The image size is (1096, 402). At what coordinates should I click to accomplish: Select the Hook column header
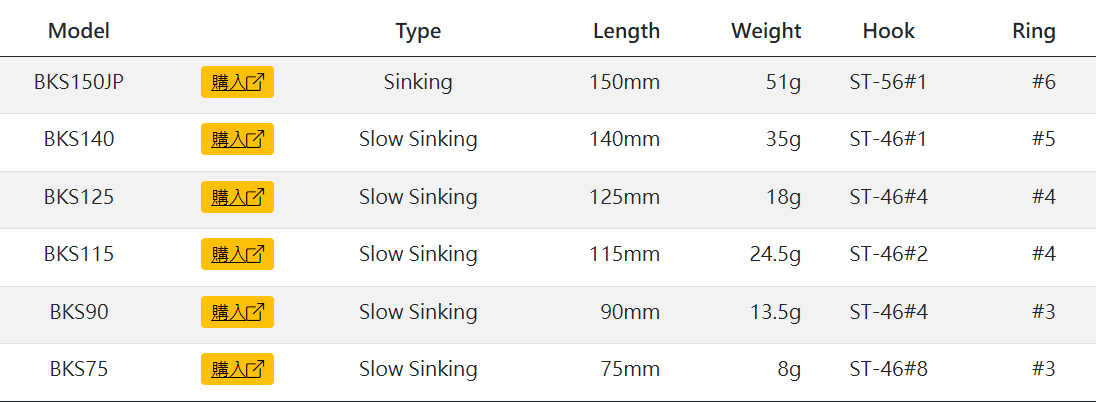coord(888,31)
